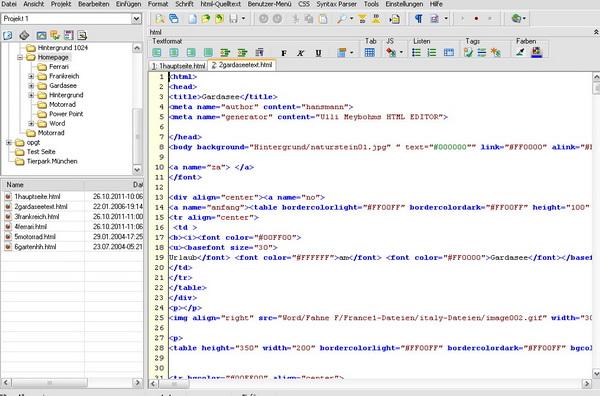Expand the Gardasee folder
Screen dimensions: 600x396
31,86
